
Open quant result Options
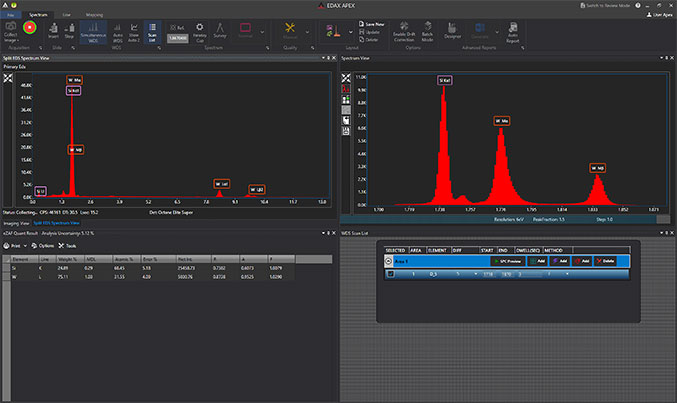coord(43,246)
